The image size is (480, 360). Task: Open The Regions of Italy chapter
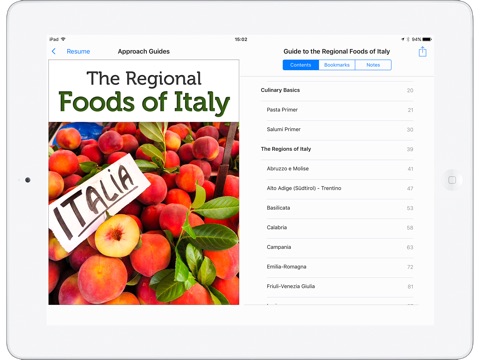click(x=337, y=149)
